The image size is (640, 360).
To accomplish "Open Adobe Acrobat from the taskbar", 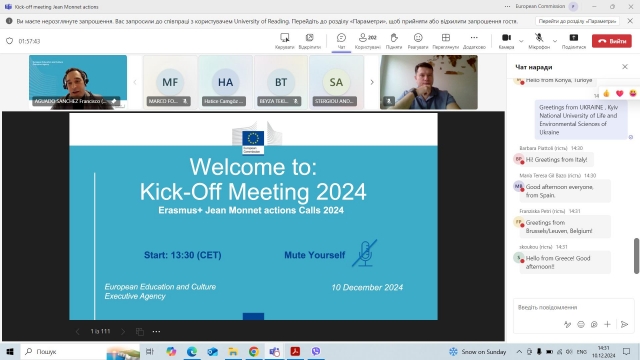I will point(295,351).
